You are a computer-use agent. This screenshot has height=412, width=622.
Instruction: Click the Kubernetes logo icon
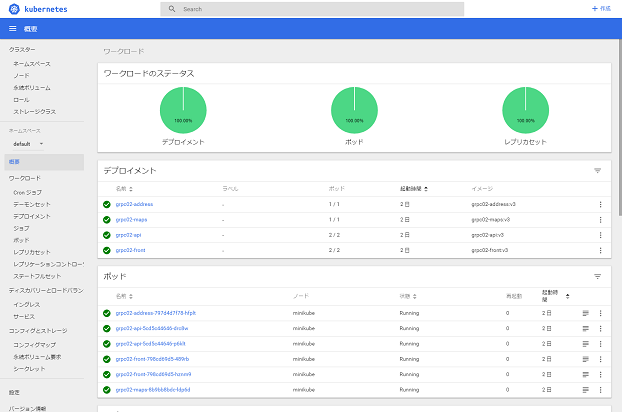[14, 9]
